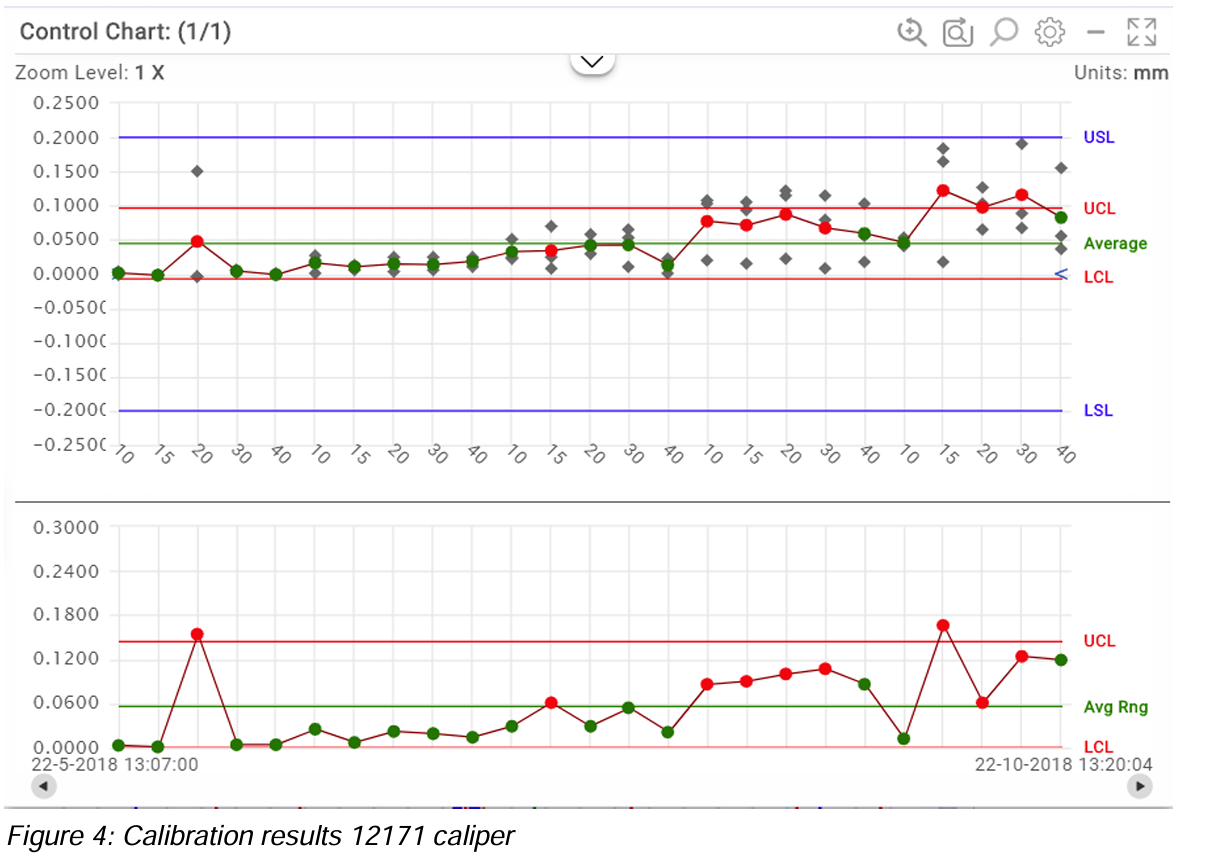Expand the Control Chart to fullscreen
Viewport: 1230px width, 862px height.
click(x=1141, y=32)
